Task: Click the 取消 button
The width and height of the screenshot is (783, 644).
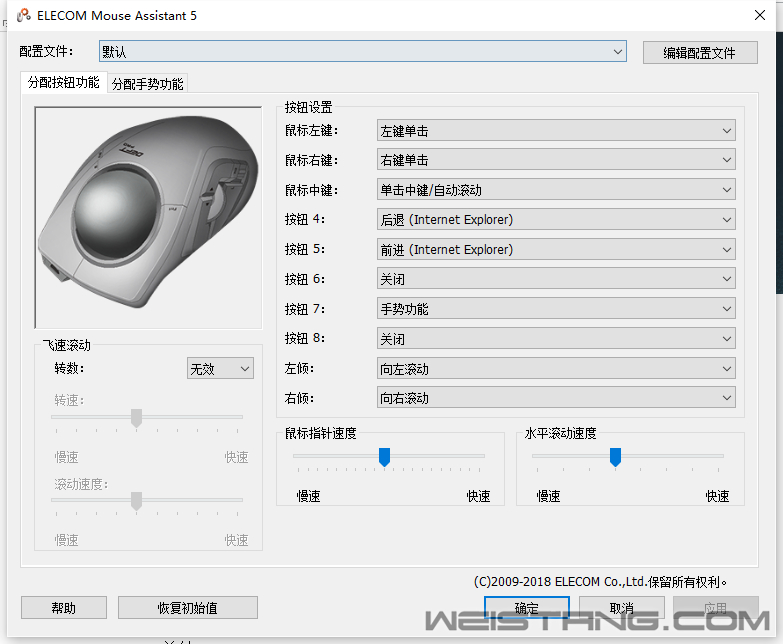Action: [x=622, y=608]
